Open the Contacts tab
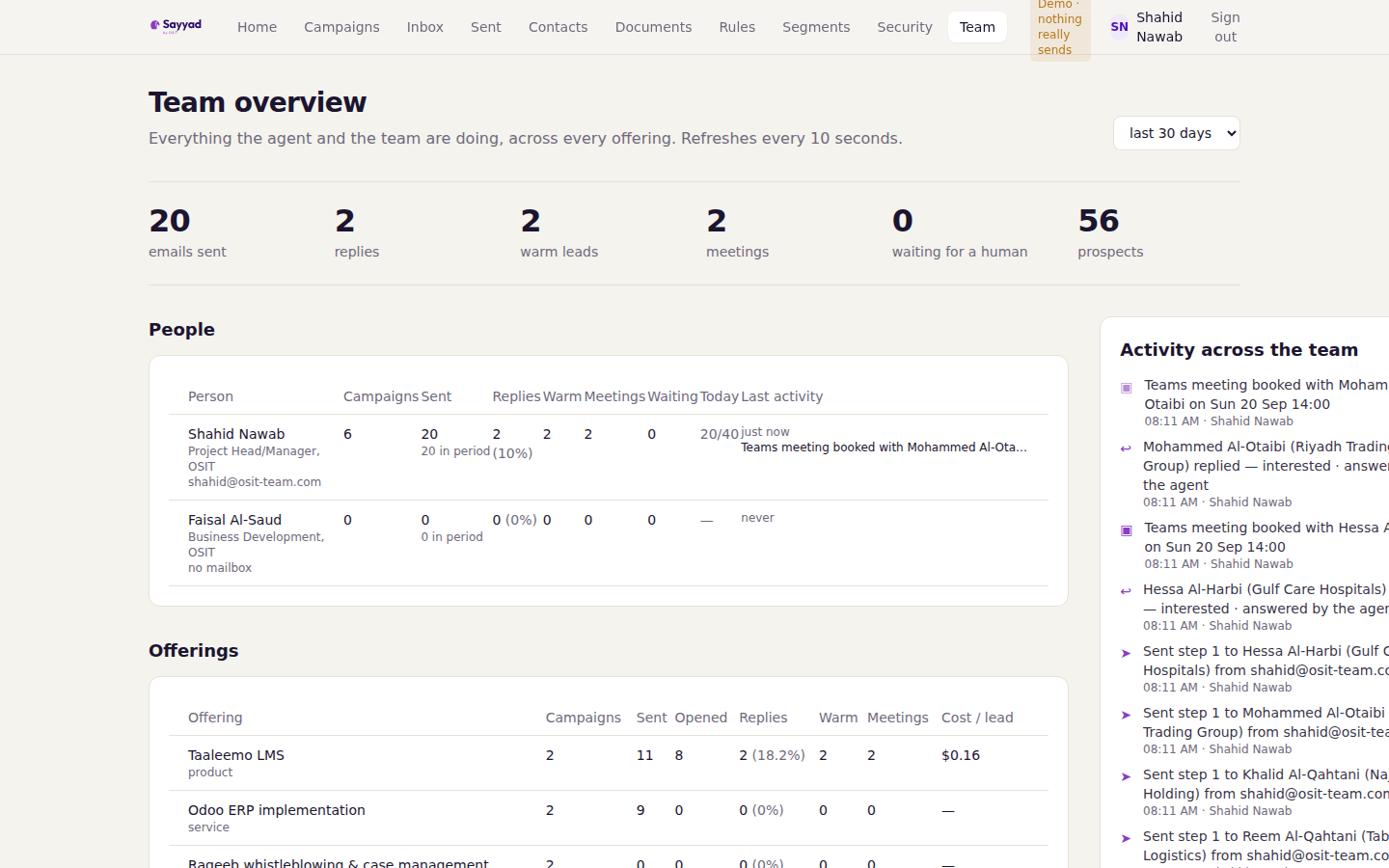The width and height of the screenshot is (1389, 868). [558, 27]
